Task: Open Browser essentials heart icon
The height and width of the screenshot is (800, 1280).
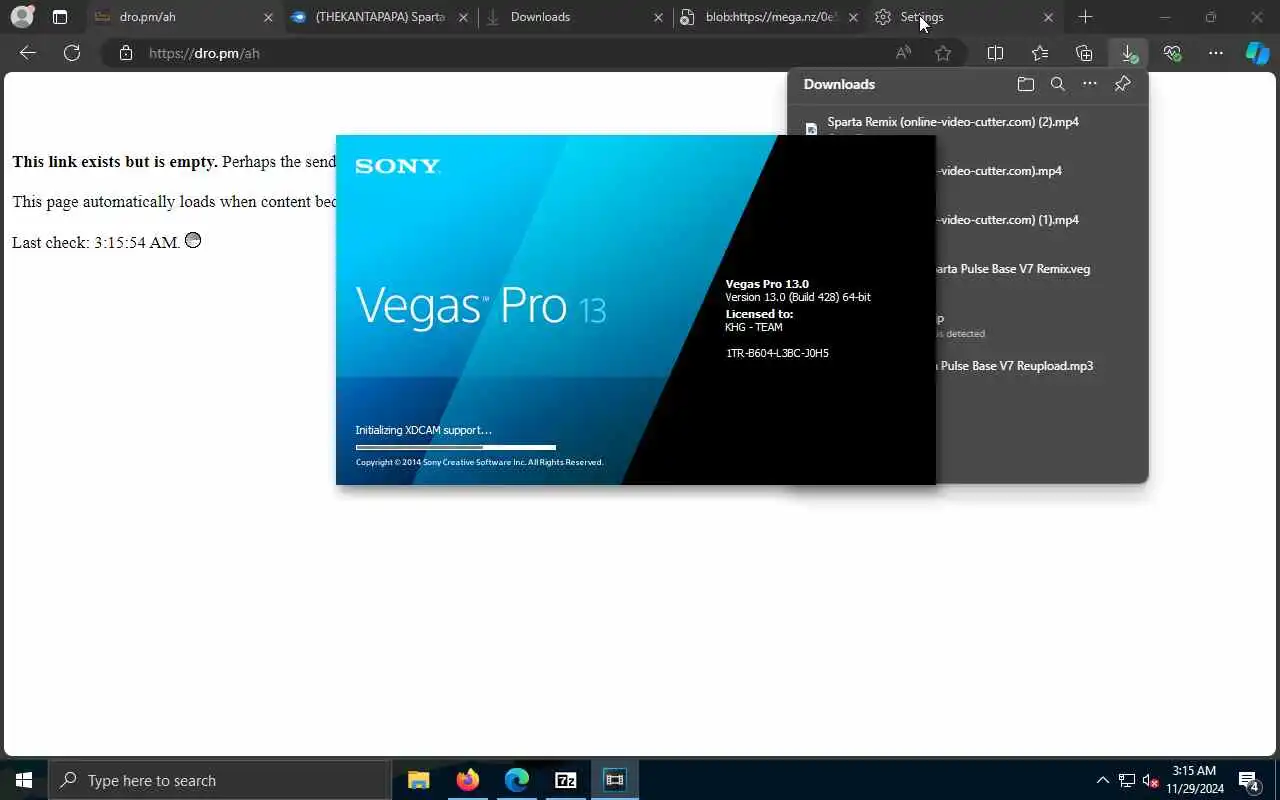Action: (x=1172, y=53)
